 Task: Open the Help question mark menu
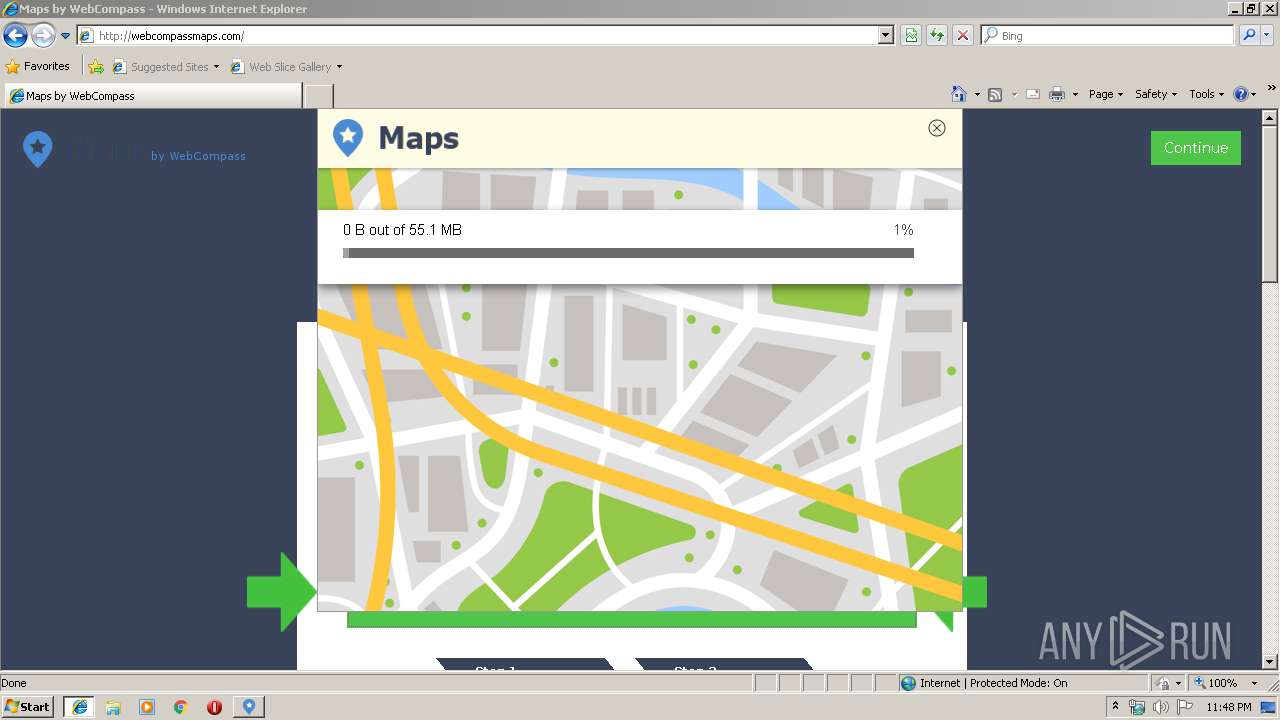click(1245, 94)
